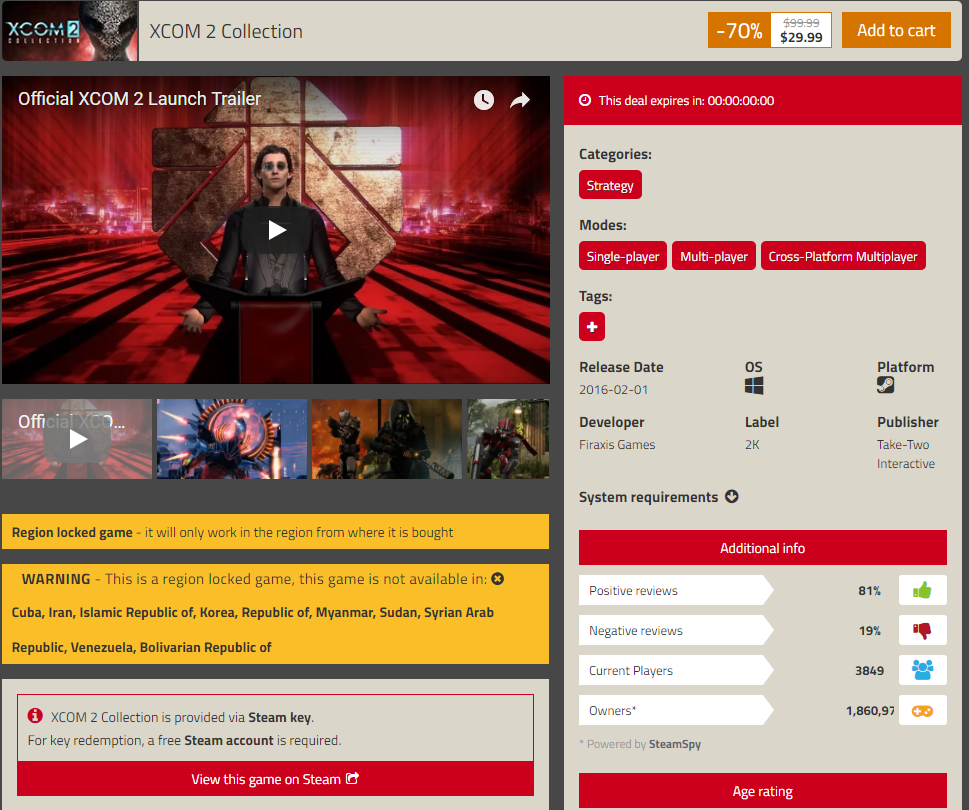Viewport: 969px width, 810px height.
Task: Click the Steam platform icon
Action: click(886, 386)
